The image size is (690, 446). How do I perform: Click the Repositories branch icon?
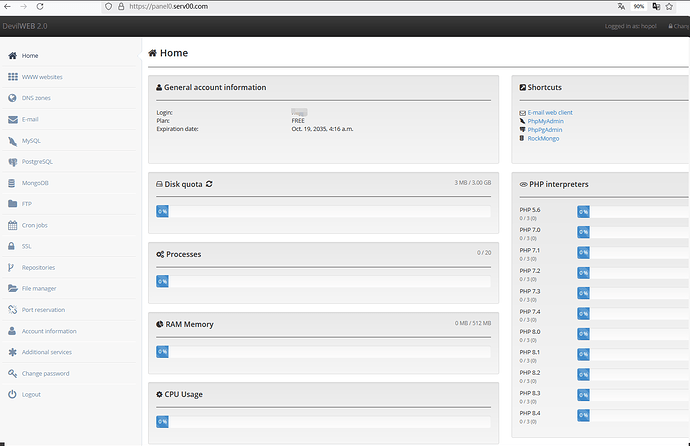click(x=11, y=267)
